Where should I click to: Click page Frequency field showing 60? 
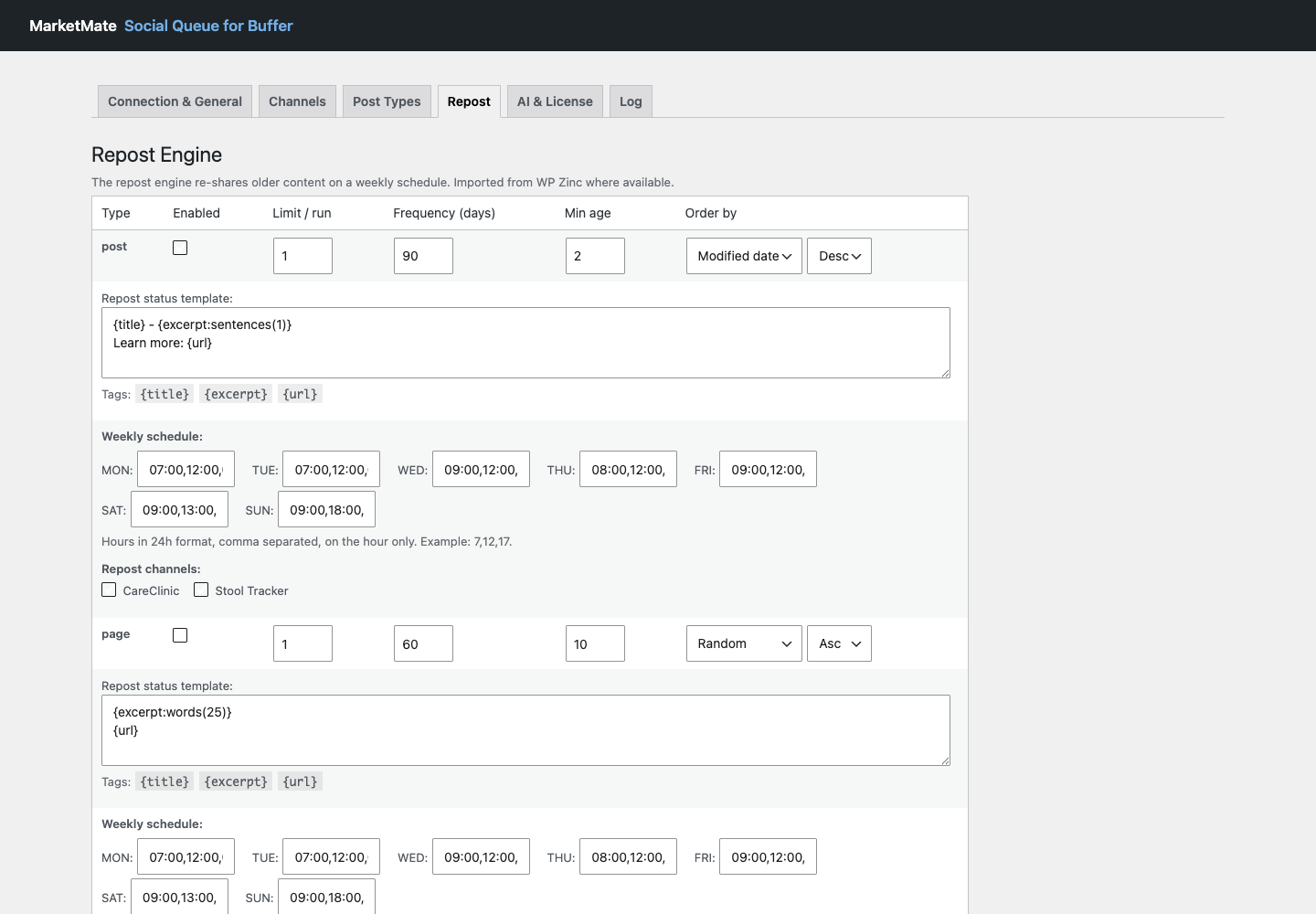(423, 643)
